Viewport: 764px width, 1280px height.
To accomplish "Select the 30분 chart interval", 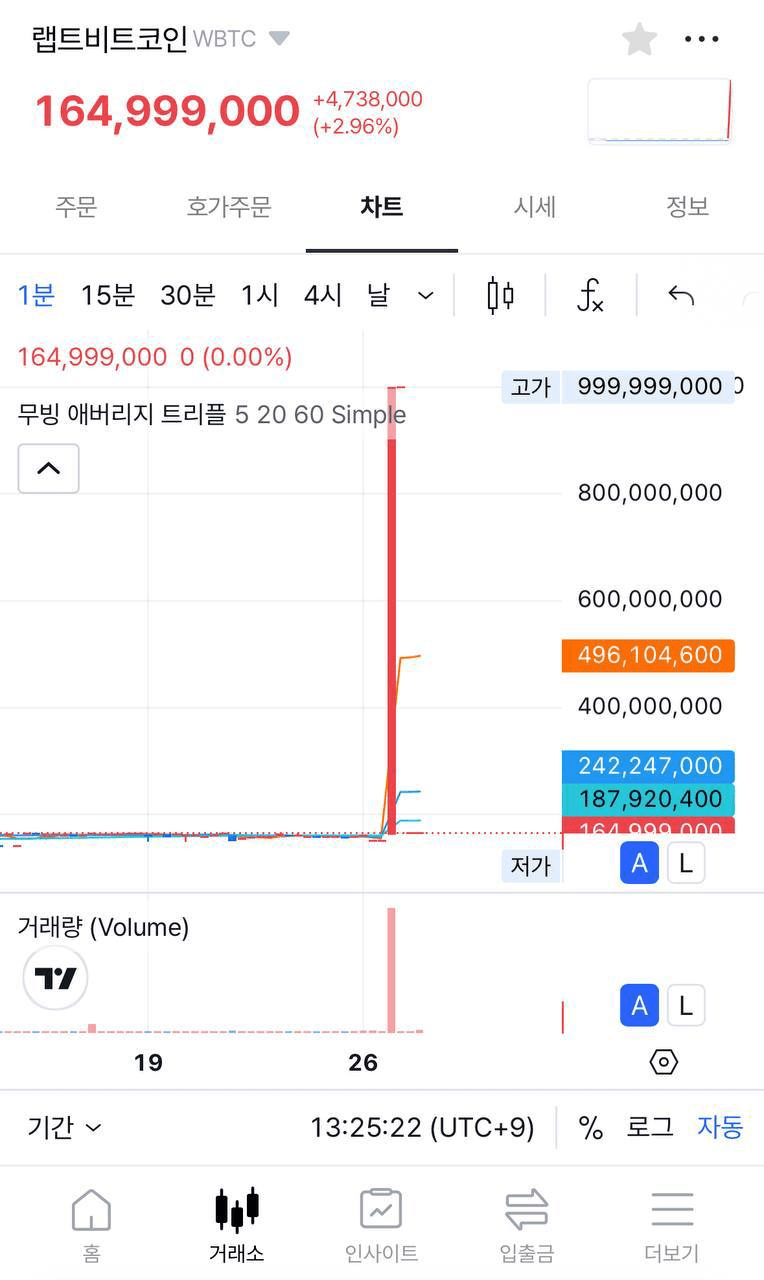I will coord(188,295).
